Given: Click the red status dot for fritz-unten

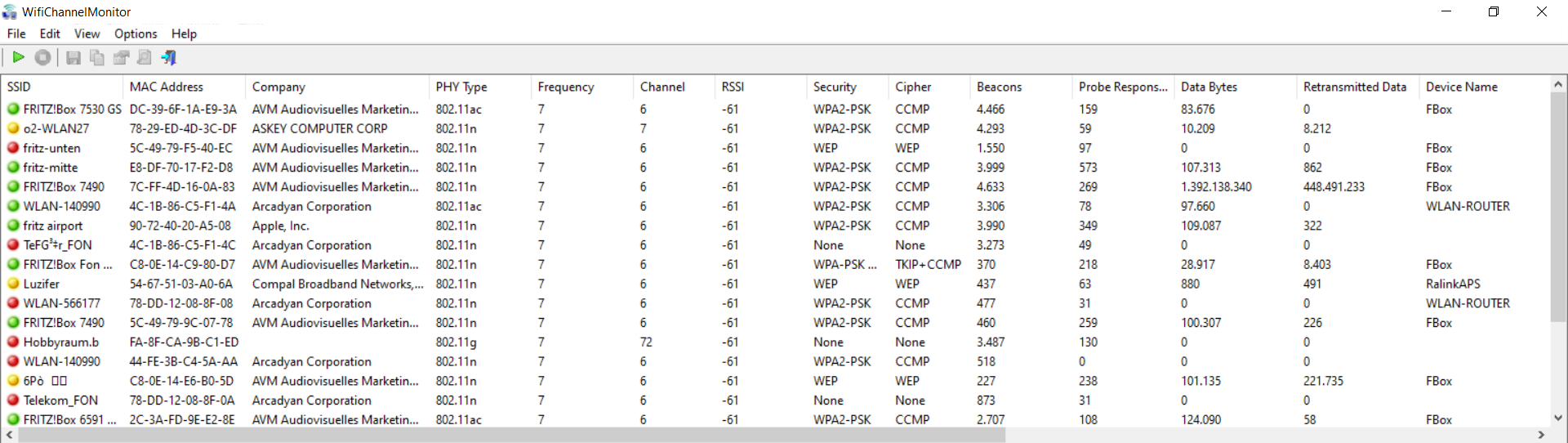Looking at the screenshot, I should point(13,148).
